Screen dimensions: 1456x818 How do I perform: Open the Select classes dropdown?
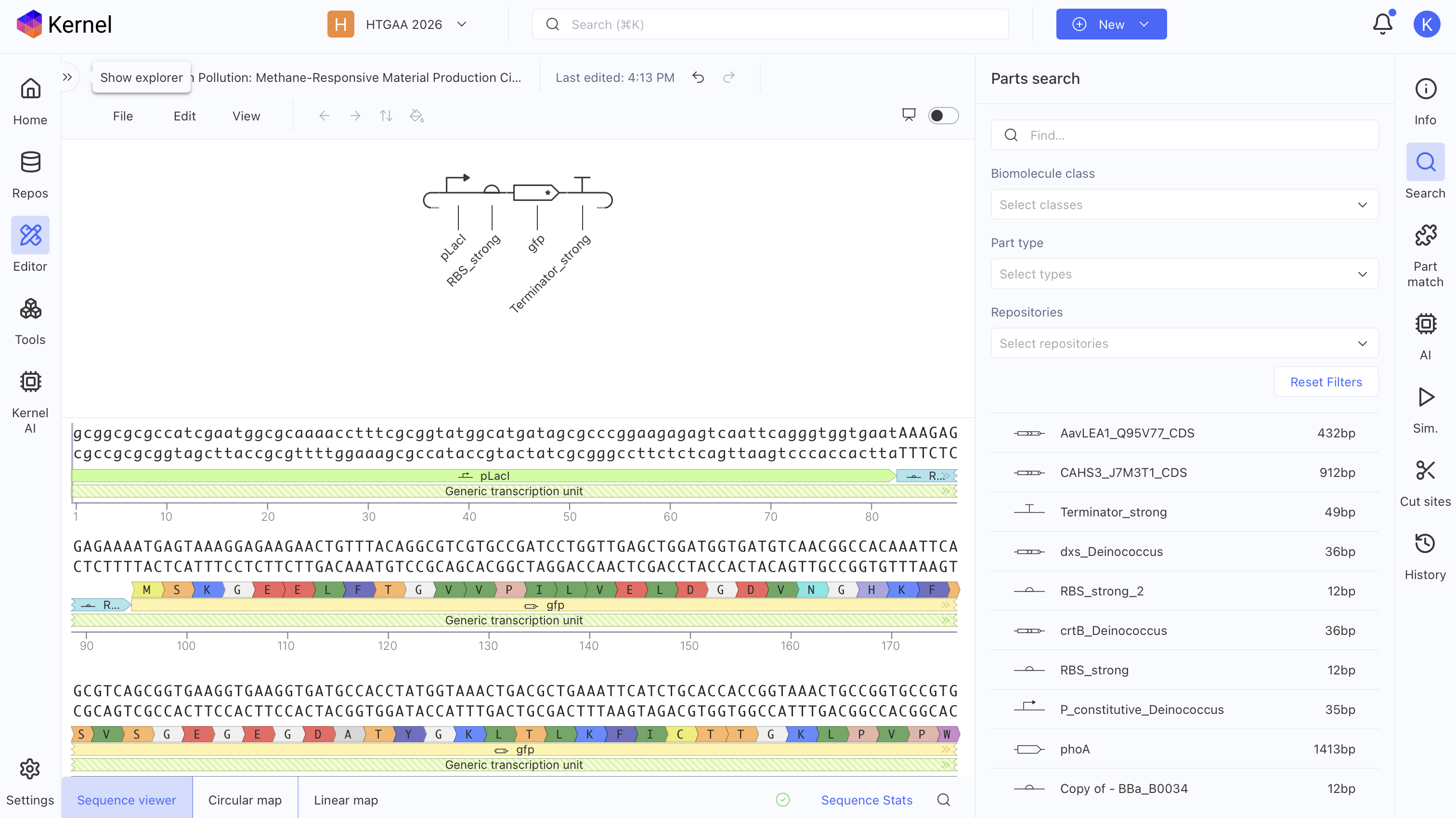tap(1184, 204)
